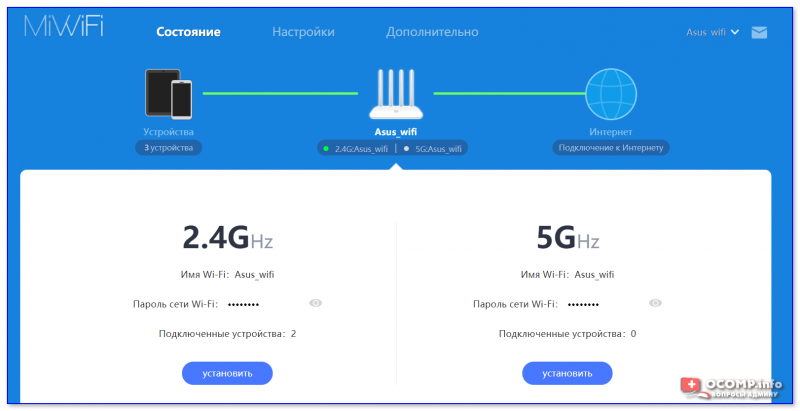Click the green 2.4G status dot
Viewport: 800px width, 411px height.
click(x=326, y=149)
